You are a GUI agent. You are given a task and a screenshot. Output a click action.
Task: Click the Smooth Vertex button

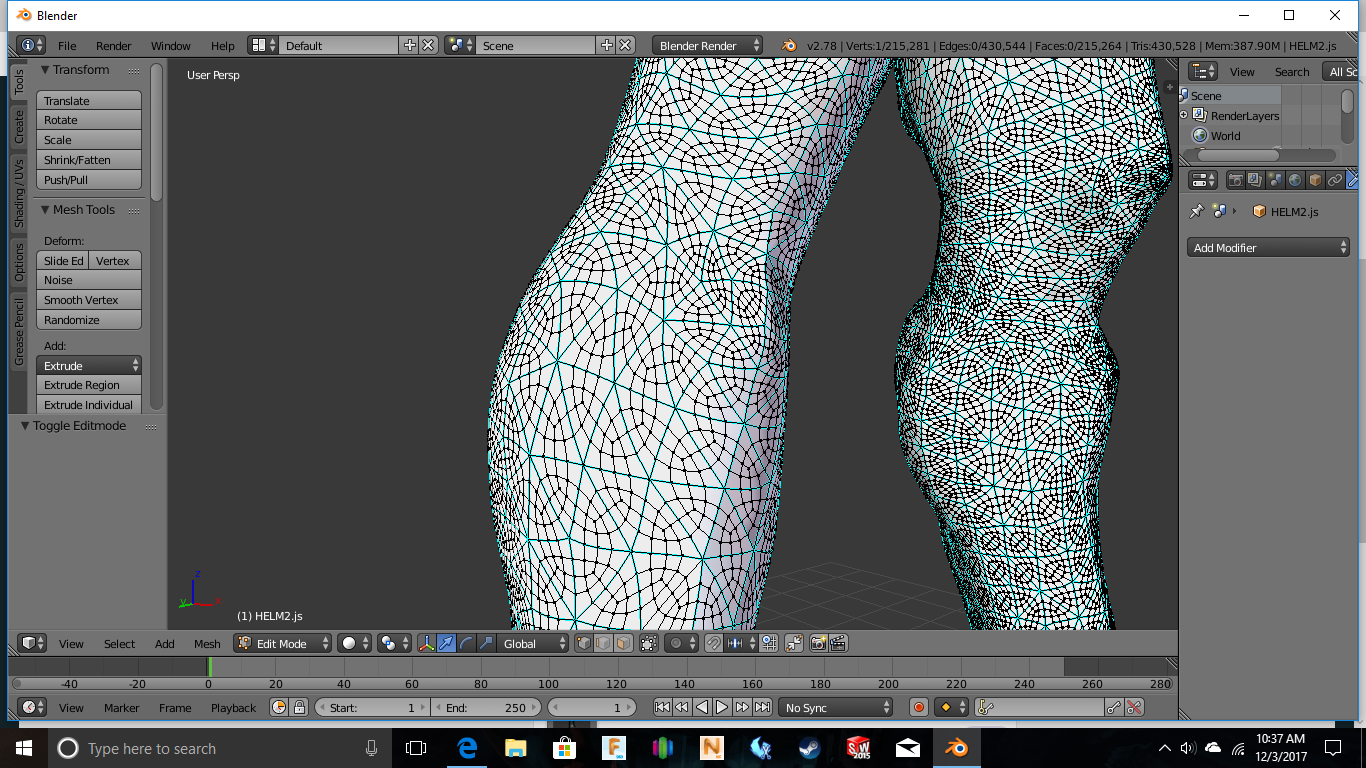click(x=89, y=299)
